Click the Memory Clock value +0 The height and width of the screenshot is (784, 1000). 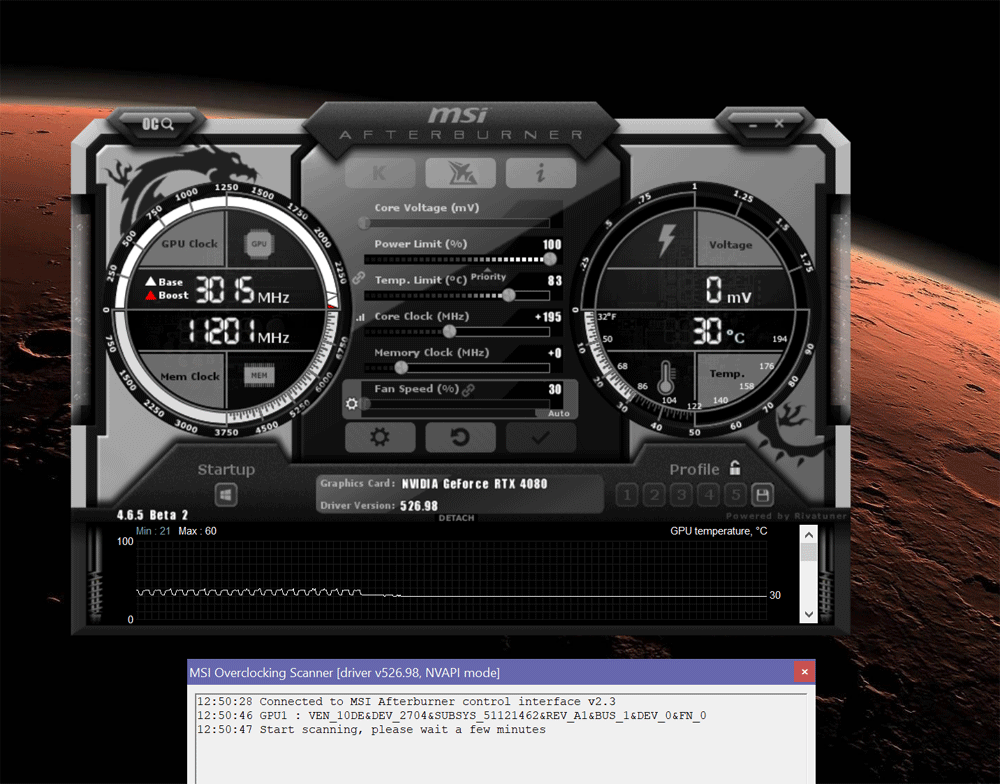(555, 353)
